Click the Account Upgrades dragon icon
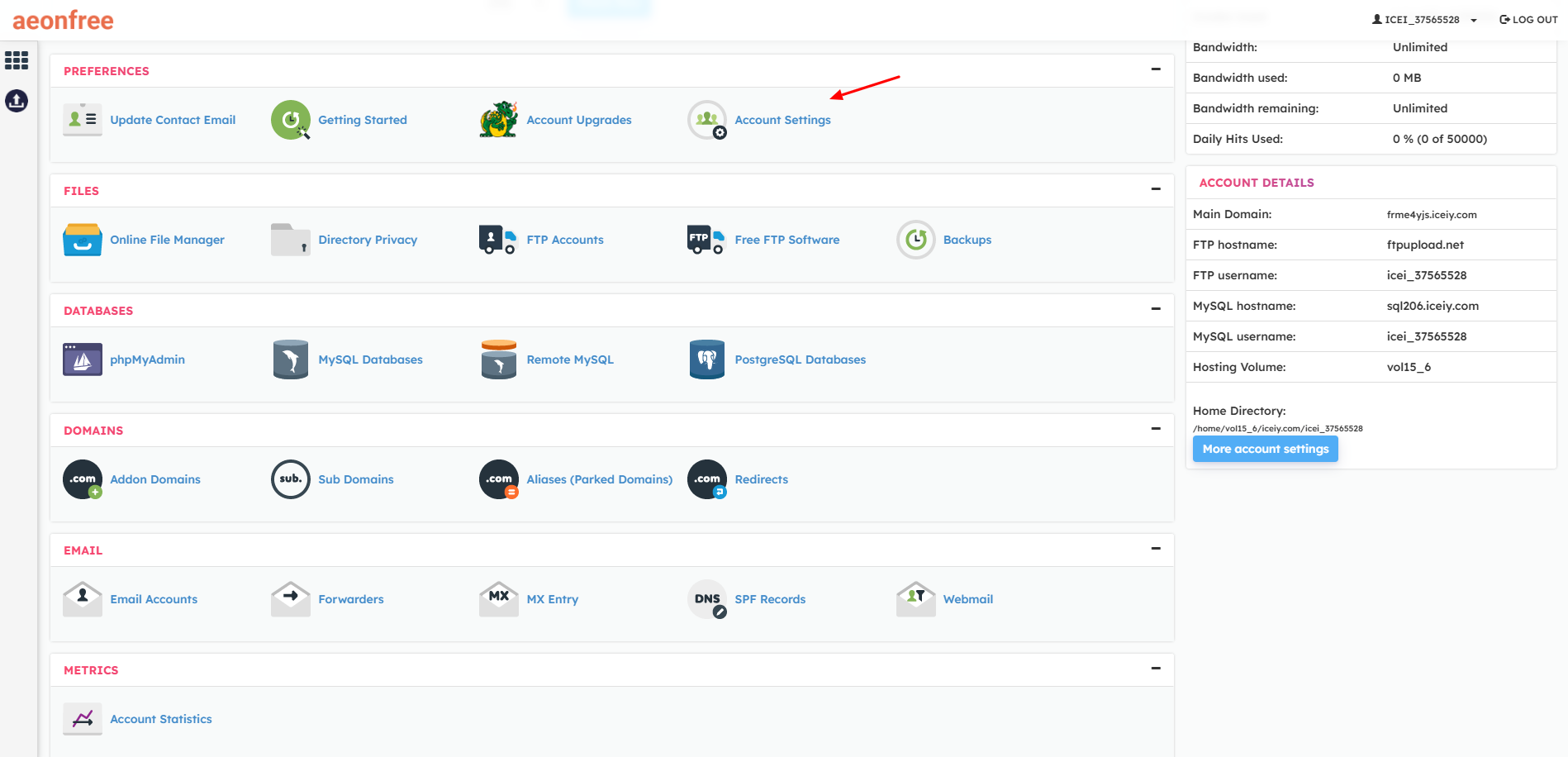Screen dimensions: 1568x757 click(499, 120)
